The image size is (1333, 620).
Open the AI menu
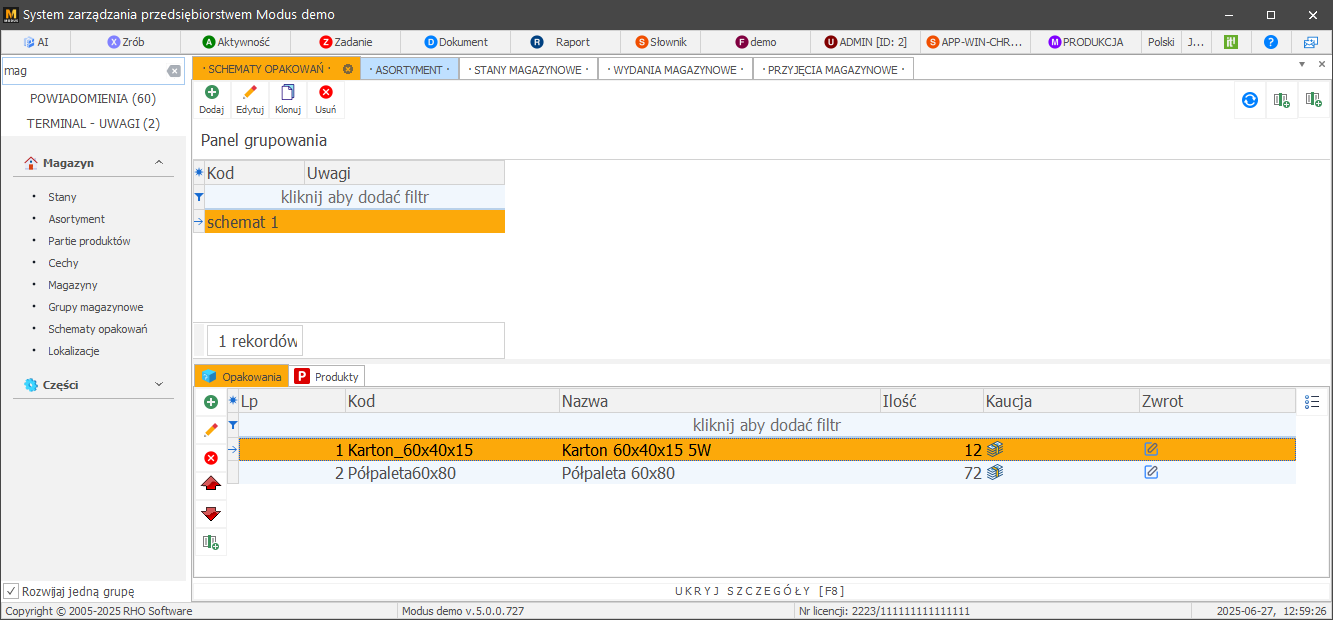[x=35, y=42]
